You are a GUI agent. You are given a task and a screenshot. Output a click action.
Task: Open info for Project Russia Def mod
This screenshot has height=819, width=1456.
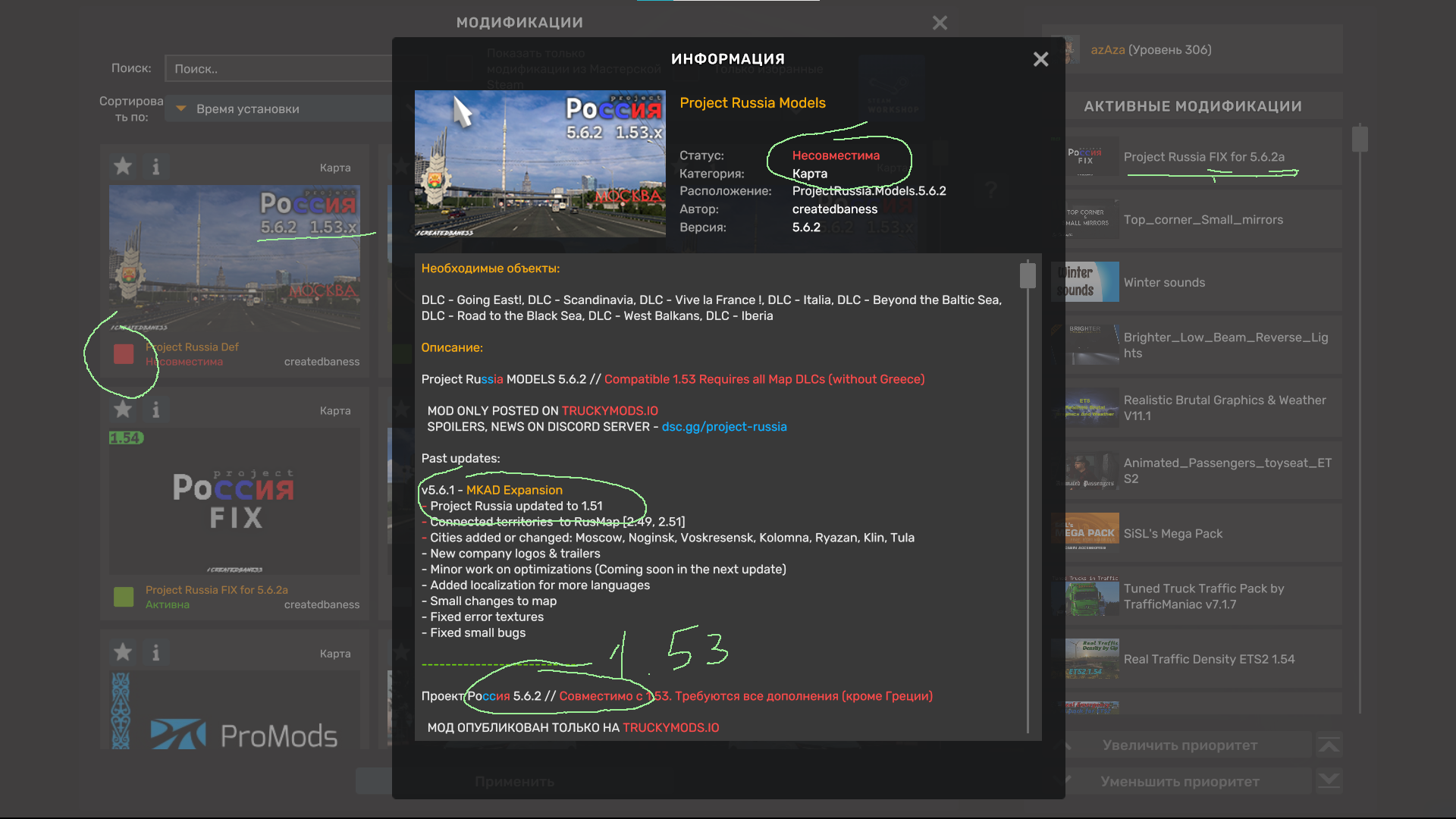[156, 166]
